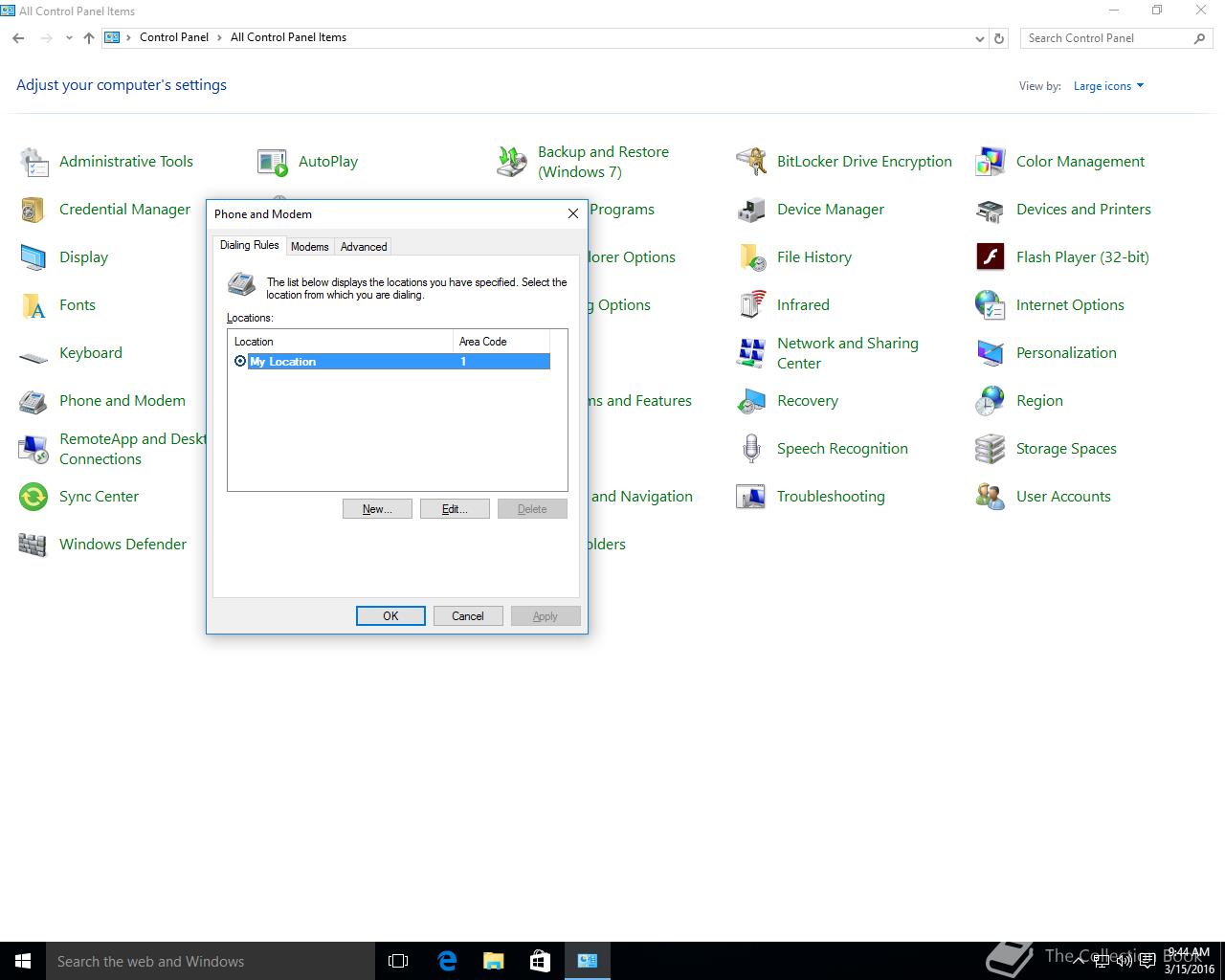Launch Microsoft Edge from taskbar
This screenshot has height=980, width=1225.
(447, 961)
